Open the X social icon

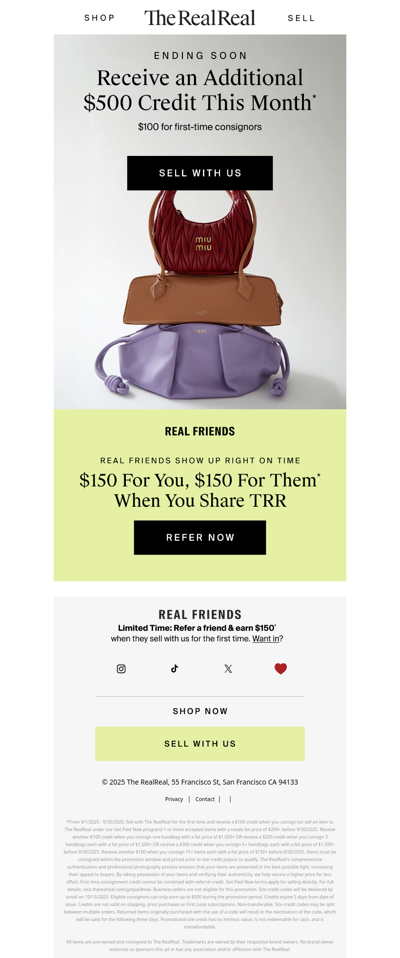[228, 668]
